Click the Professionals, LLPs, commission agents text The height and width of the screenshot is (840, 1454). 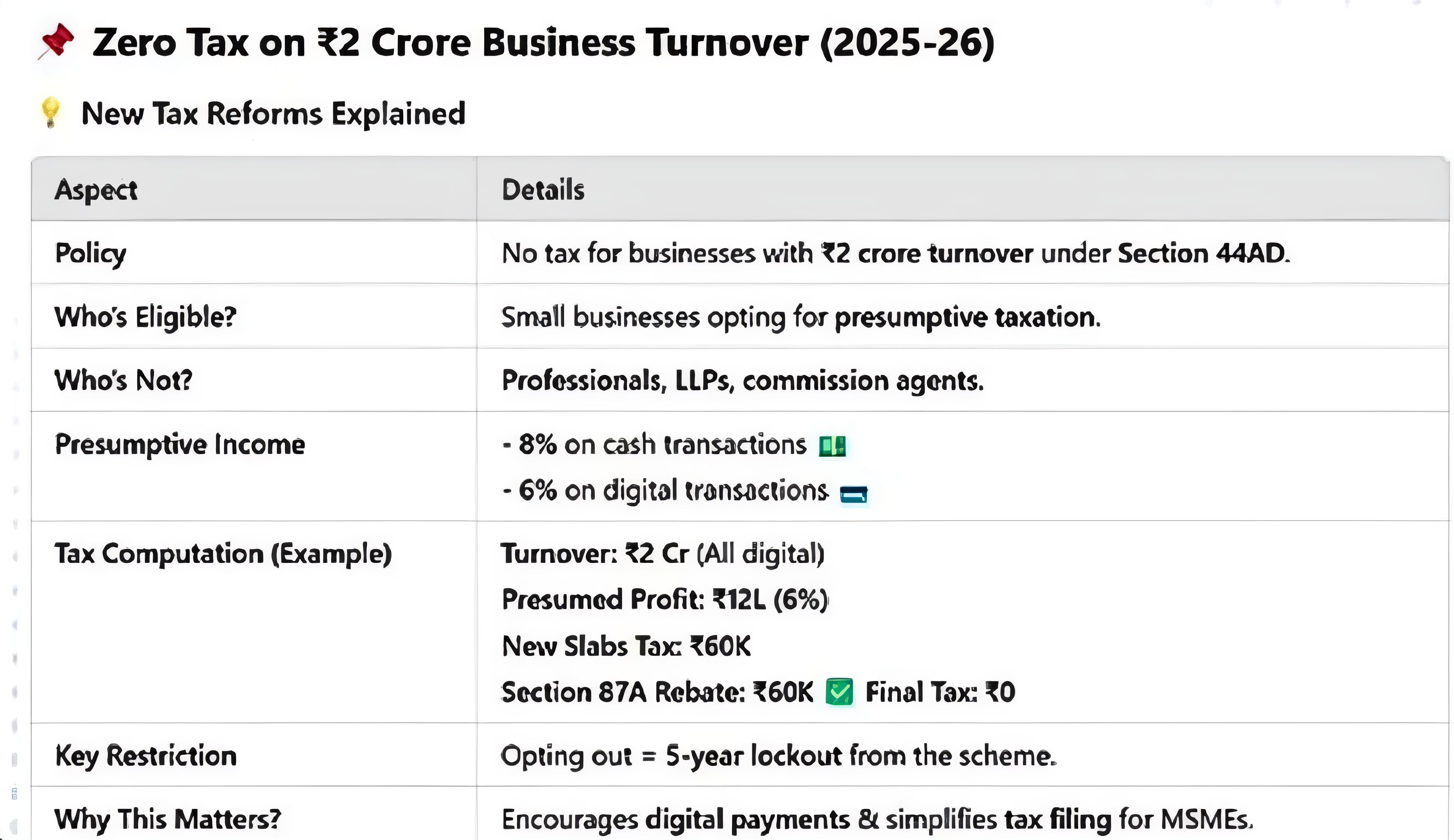click(743, 381)
